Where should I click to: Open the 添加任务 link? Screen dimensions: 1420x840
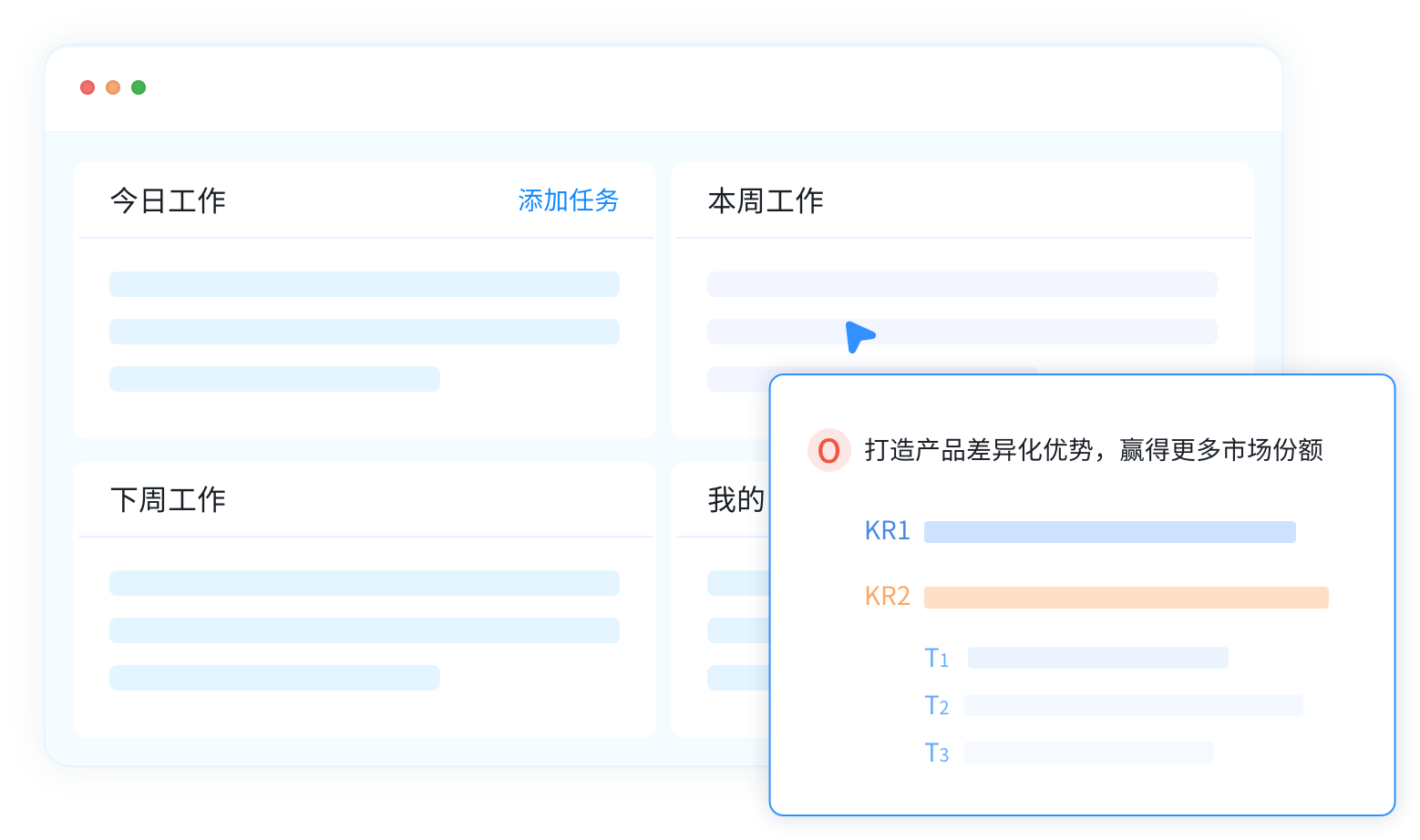pos(568,200)
